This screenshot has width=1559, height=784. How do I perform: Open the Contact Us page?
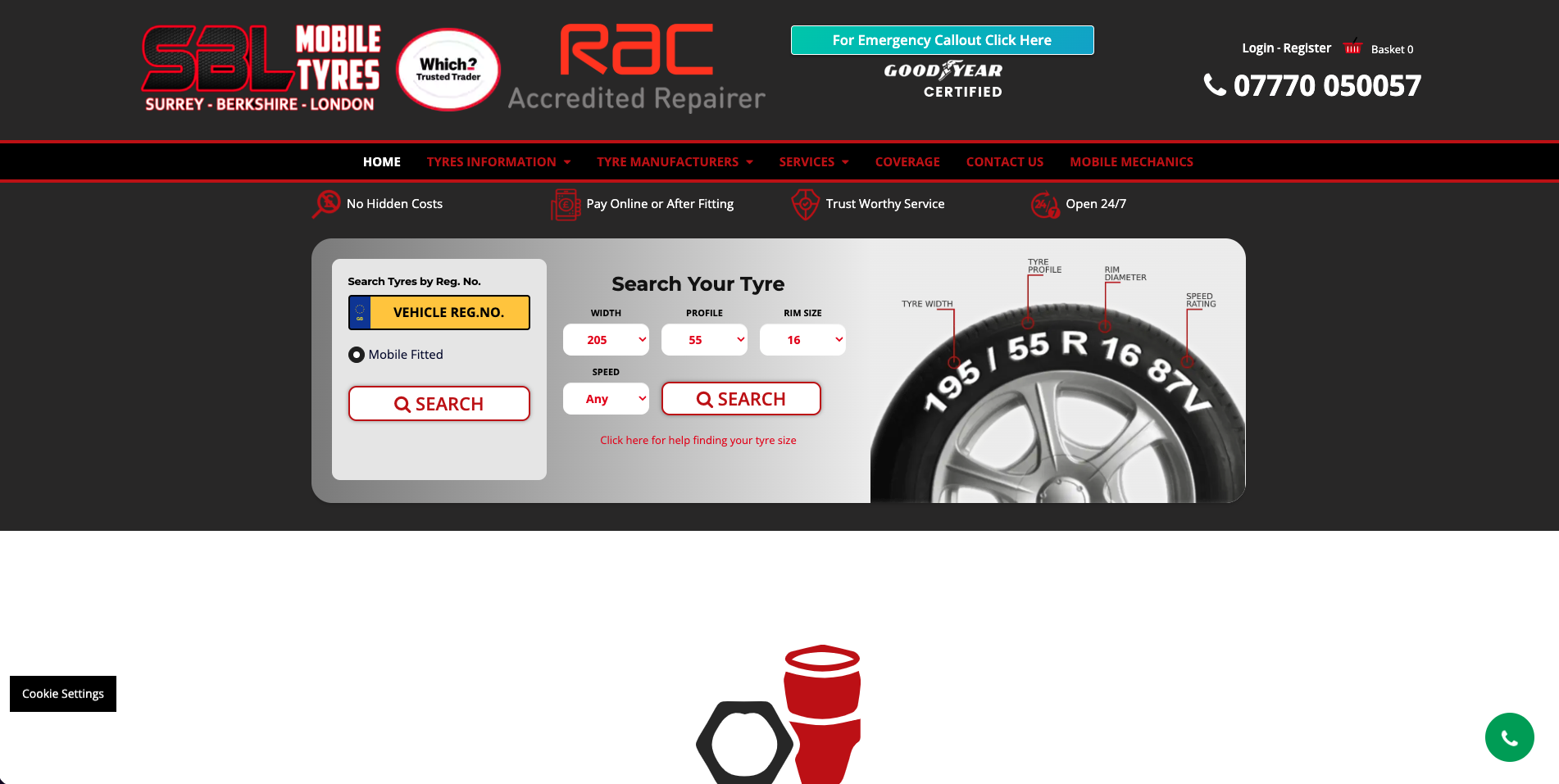(1005, 162)
